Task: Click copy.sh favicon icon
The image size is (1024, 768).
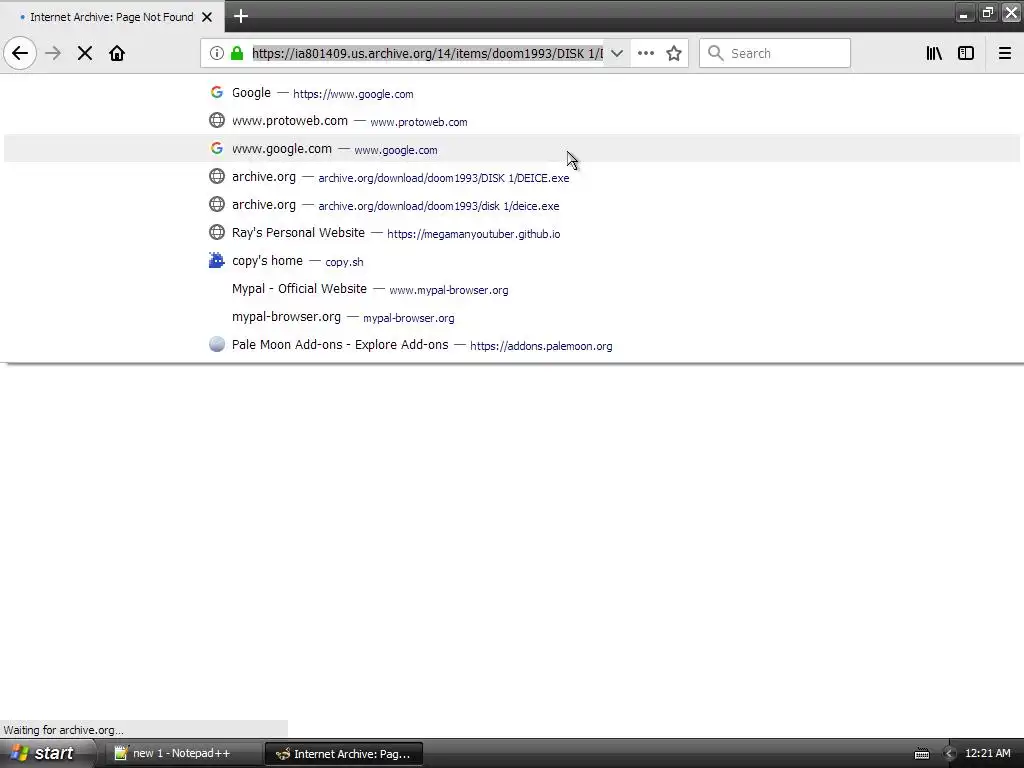Action: click(x=217, y=261)
